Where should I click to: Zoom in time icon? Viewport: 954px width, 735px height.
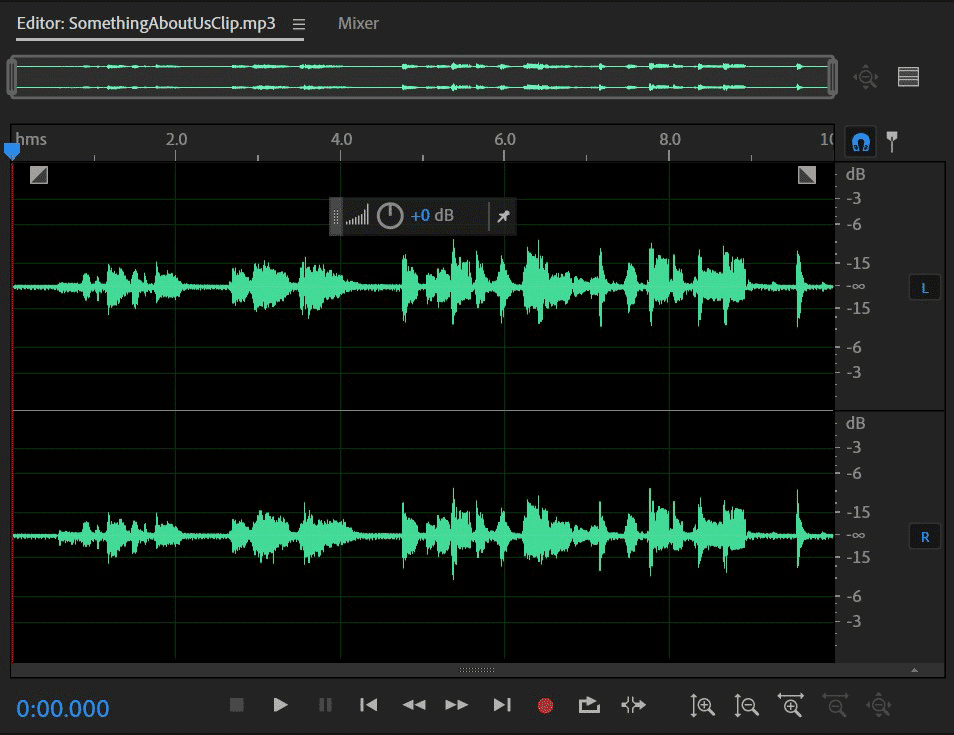click(x=791, y=705)
